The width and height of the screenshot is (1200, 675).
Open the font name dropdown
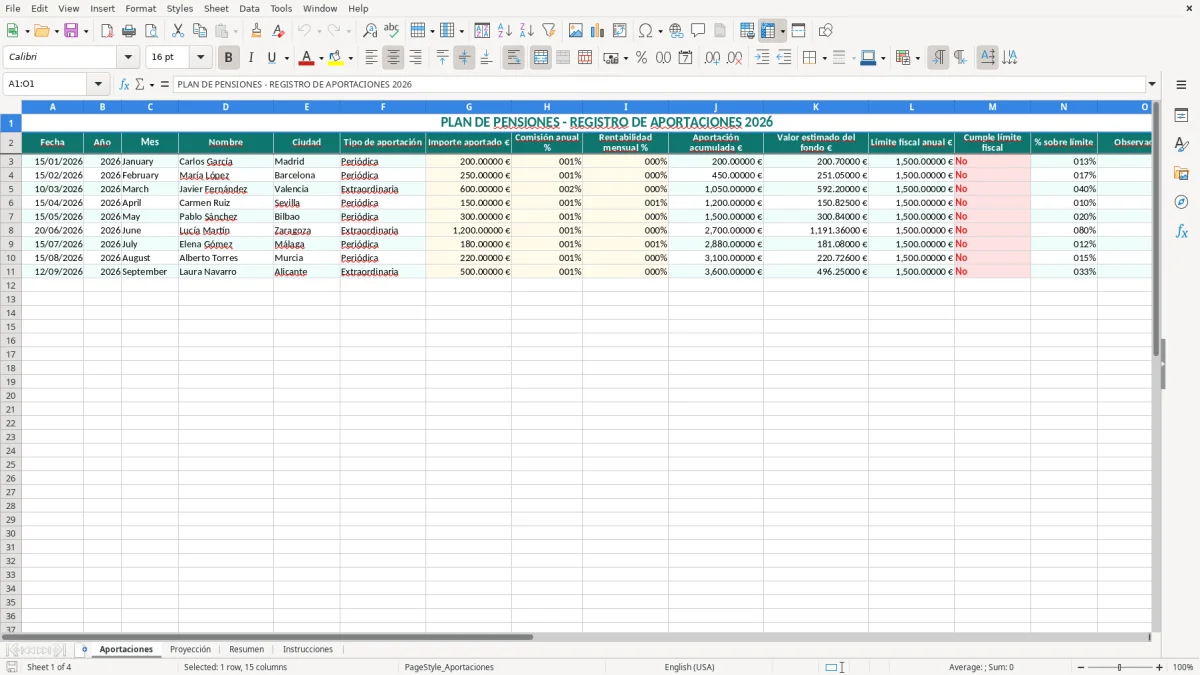point(127,57)
